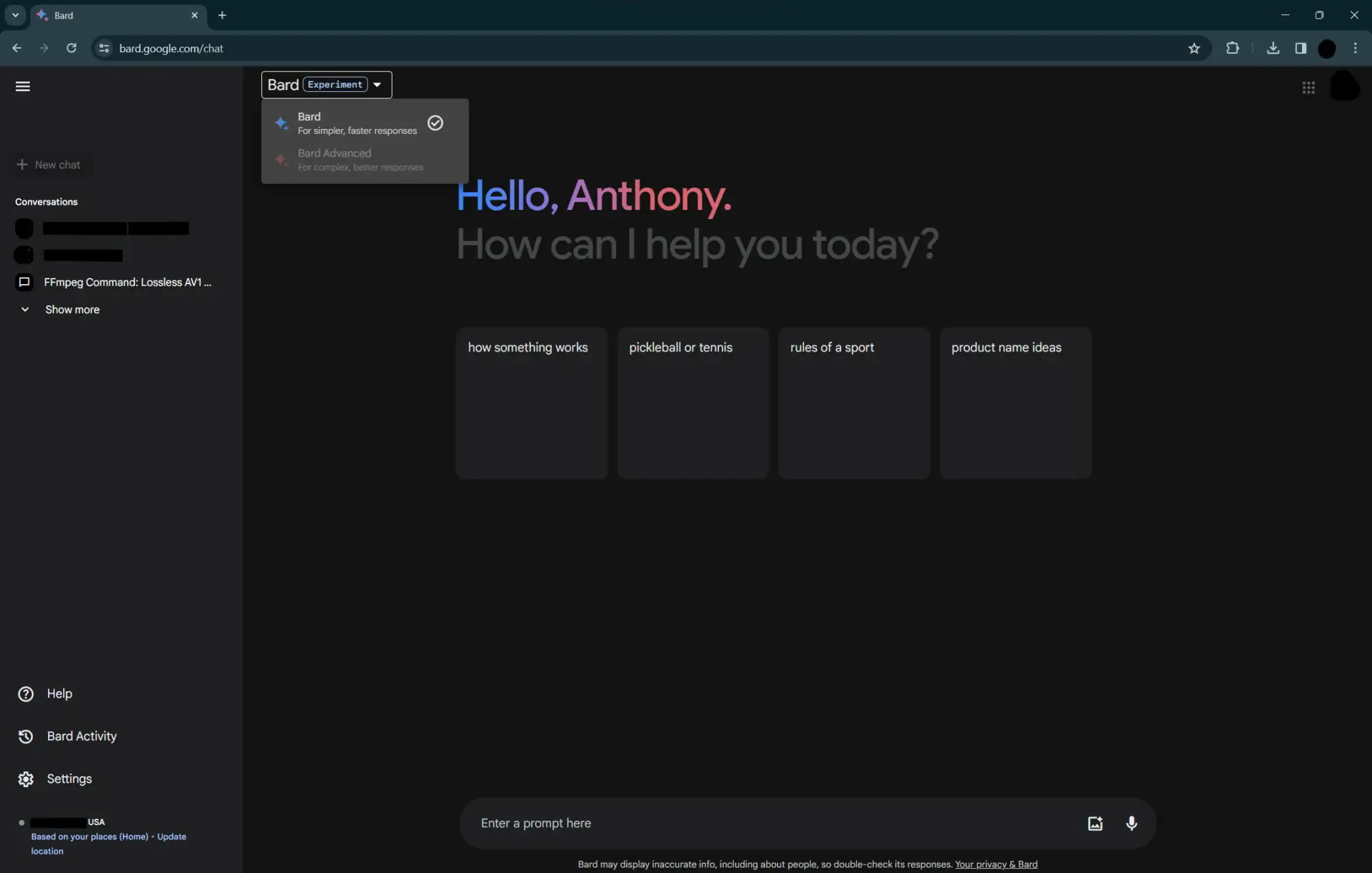Image resolution: width=1372 pixels, height=873 pixels.
Task: Open Settings gear in sidebar
Action: pyautogui.click(x=25, y=779)
